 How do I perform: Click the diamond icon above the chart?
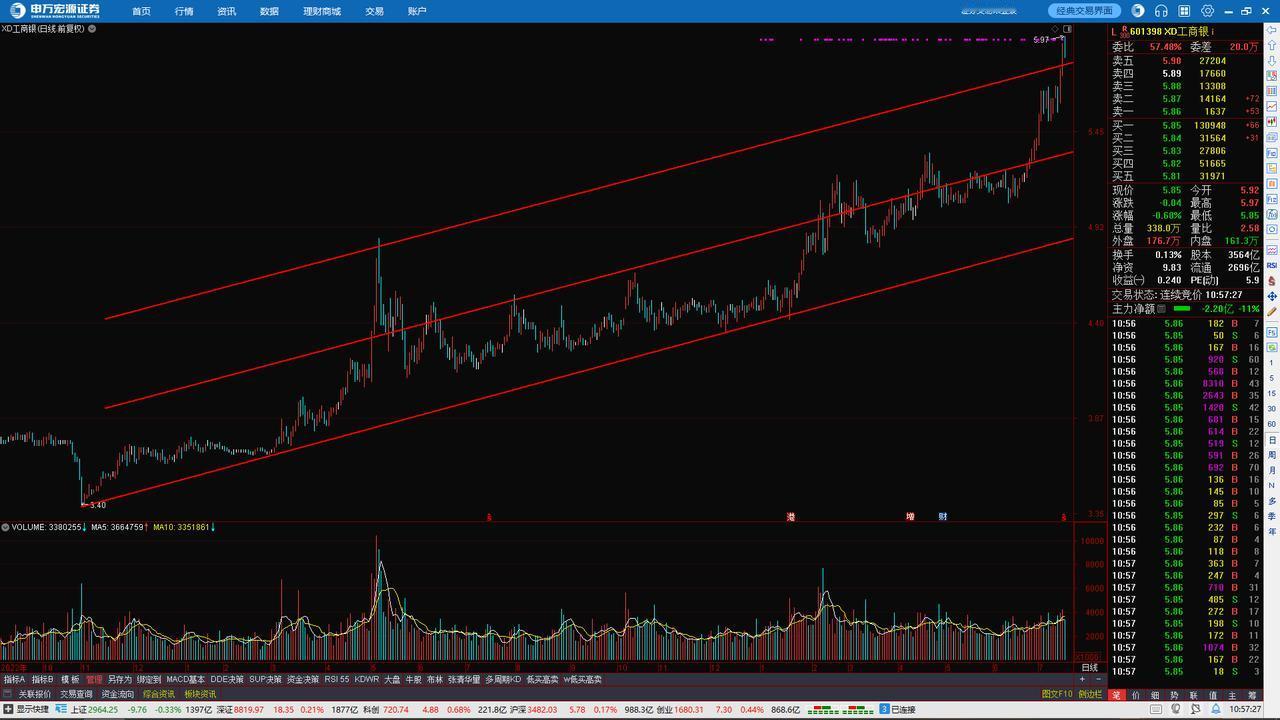(1054, 29)
